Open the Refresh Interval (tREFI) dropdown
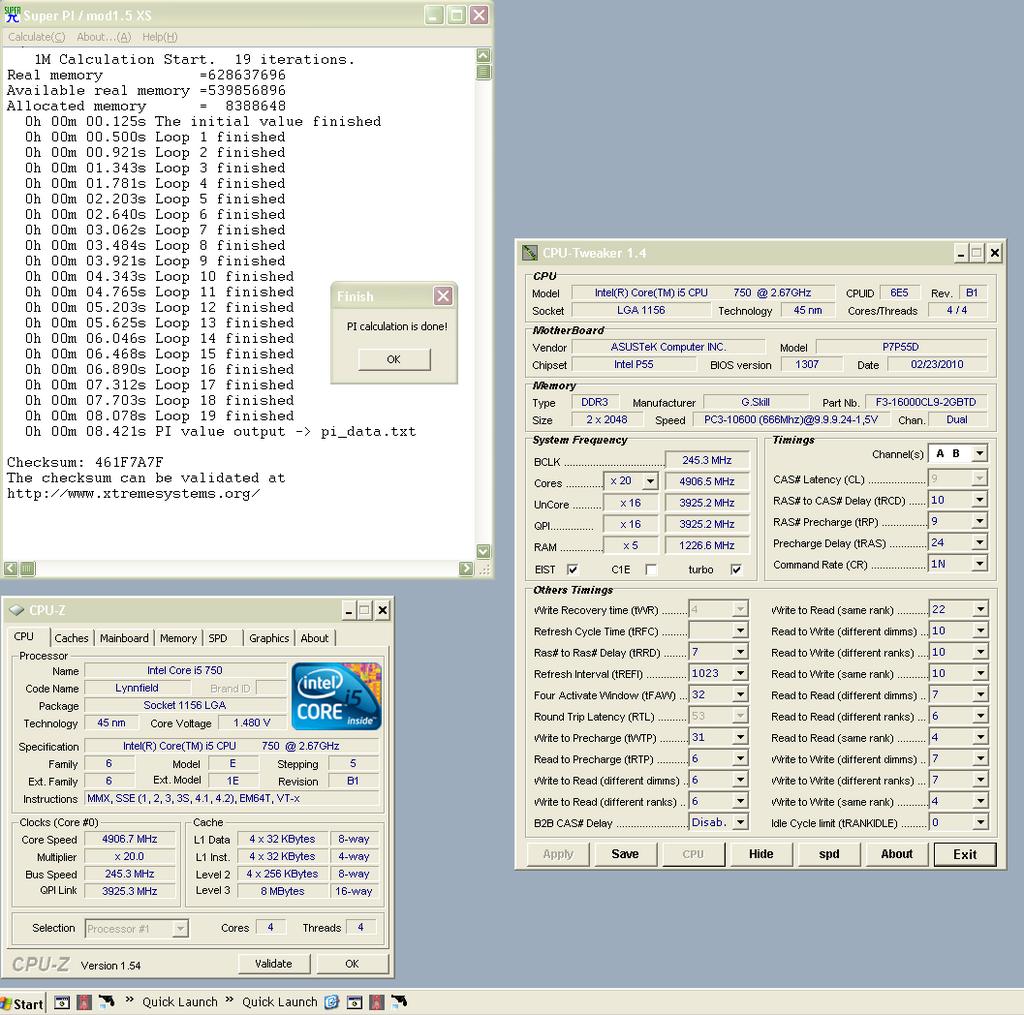This screenshot has width=1024, height=1015. tap(740, 673)
